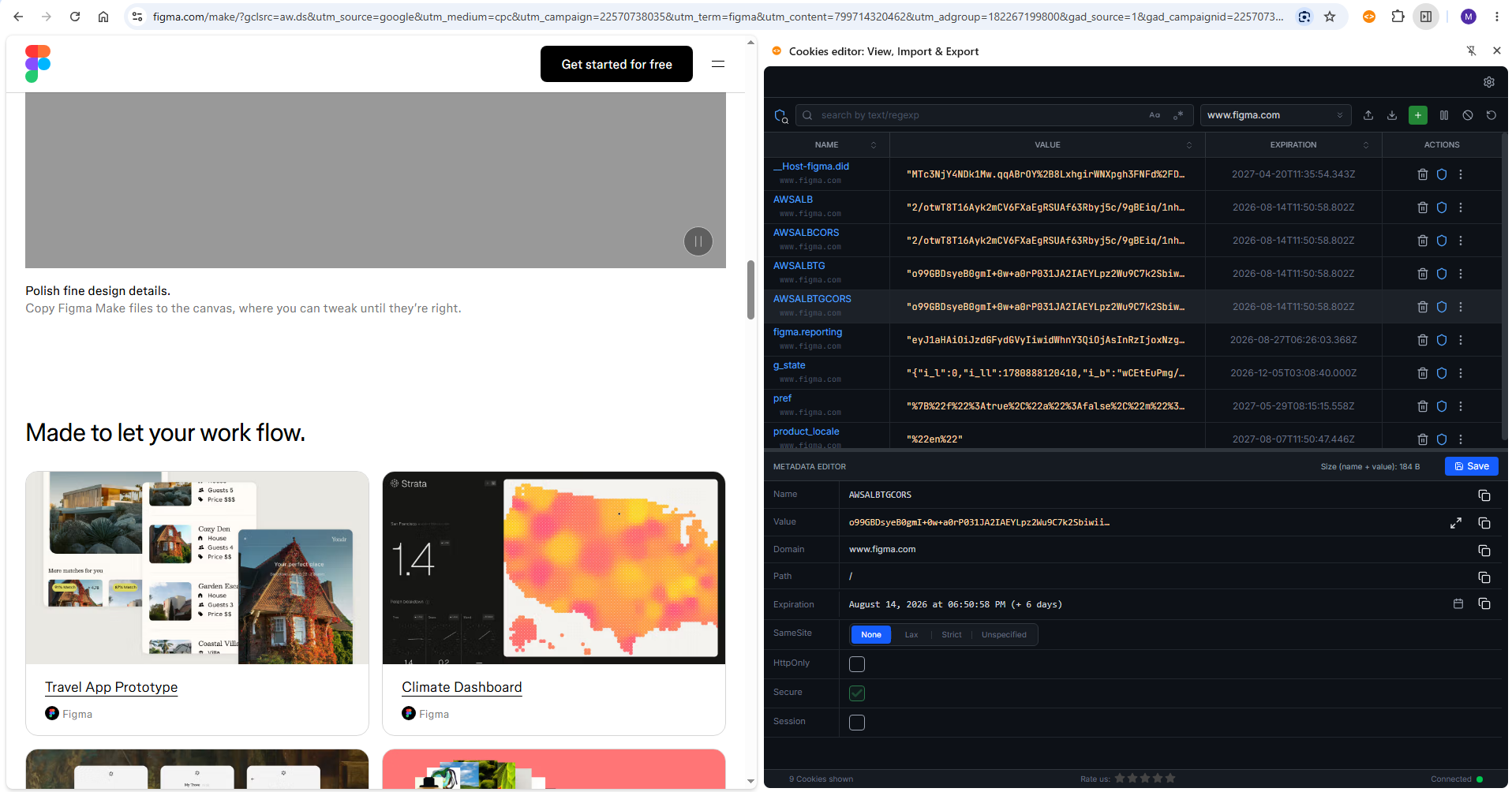1512x792 pixels.
Task: Rate the extension five stars
Action: [x=1170, y=779]
